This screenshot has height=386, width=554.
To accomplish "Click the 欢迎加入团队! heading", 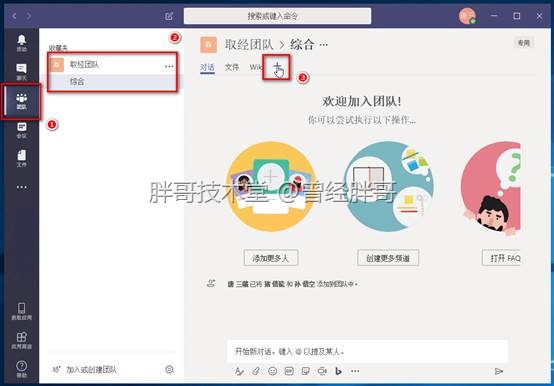I will pyautogui.click(x=361, y=102).
